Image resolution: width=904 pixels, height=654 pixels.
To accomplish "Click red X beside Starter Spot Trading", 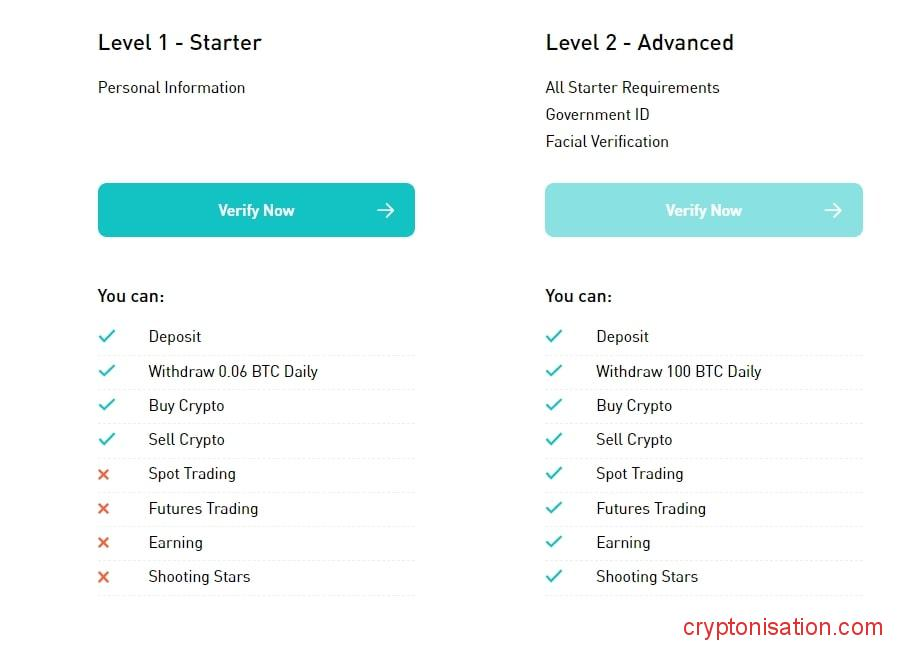I will tap(104, 474).
